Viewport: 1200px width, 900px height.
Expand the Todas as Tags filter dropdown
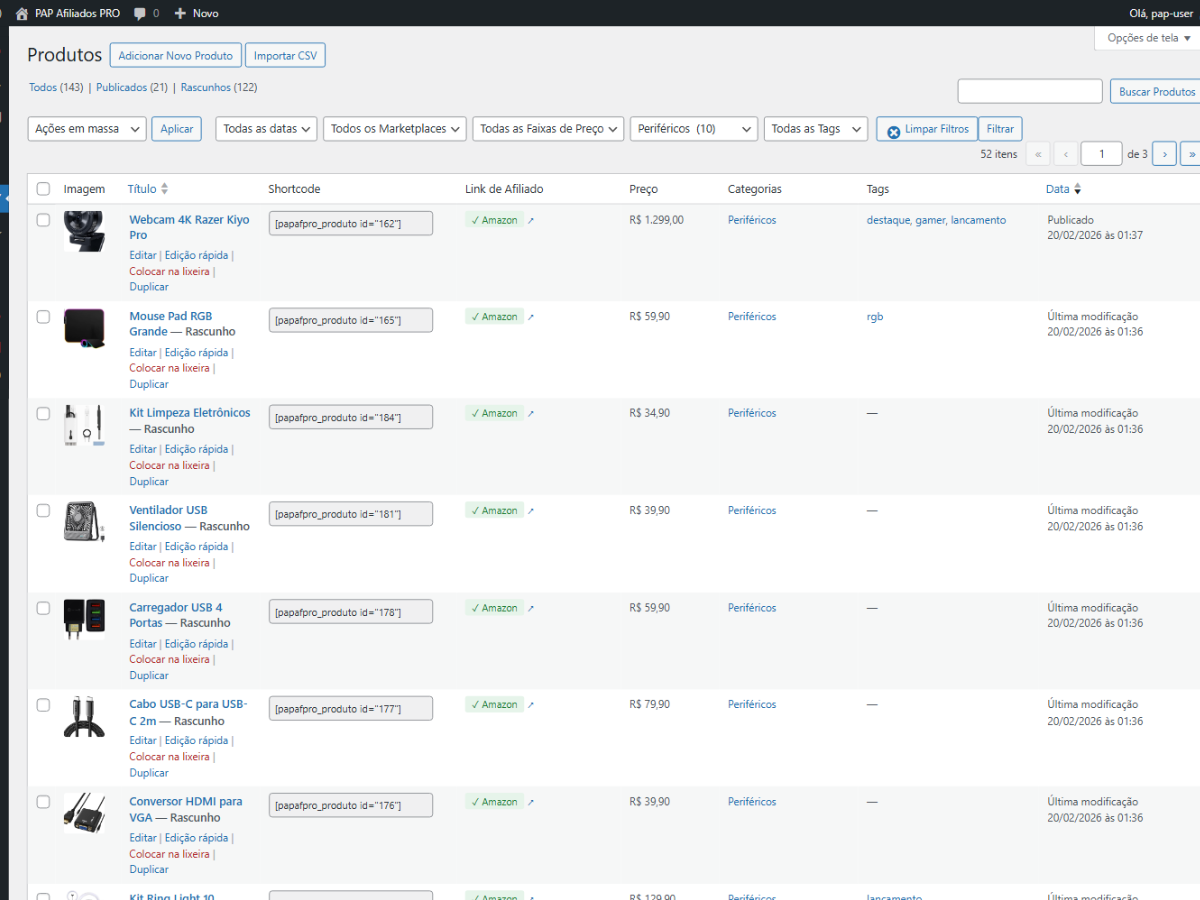[814, 128]
